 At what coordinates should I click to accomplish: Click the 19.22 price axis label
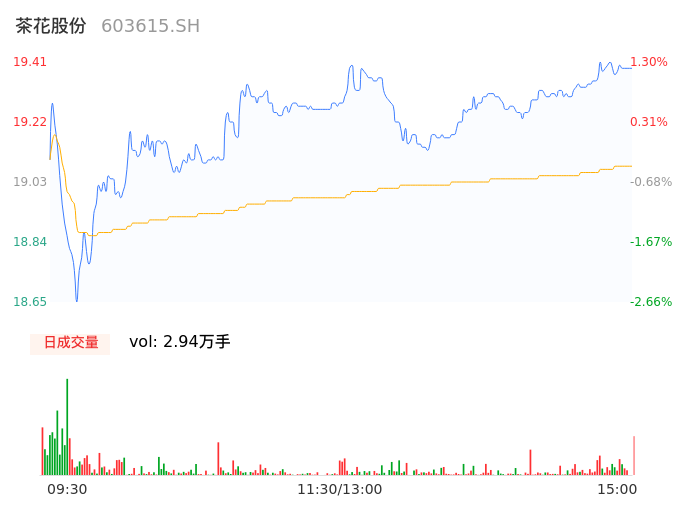click(30, 122)
